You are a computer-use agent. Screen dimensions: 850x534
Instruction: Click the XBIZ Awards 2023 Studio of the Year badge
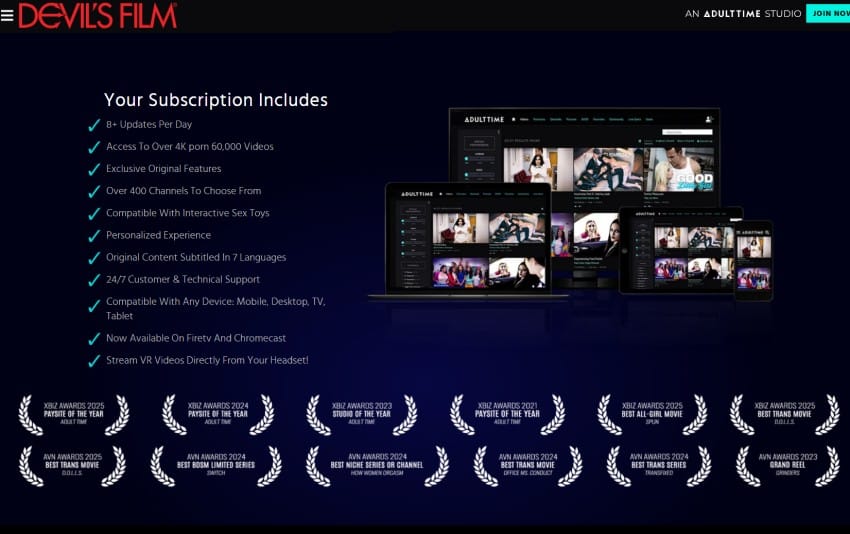point(362,414)
